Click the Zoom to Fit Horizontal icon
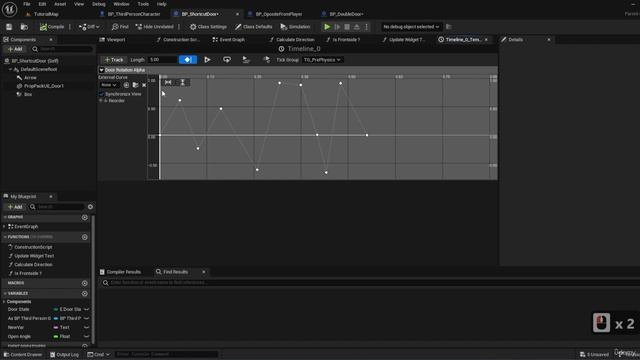Screen dimensions: 640x360 (x=168, y=82)
